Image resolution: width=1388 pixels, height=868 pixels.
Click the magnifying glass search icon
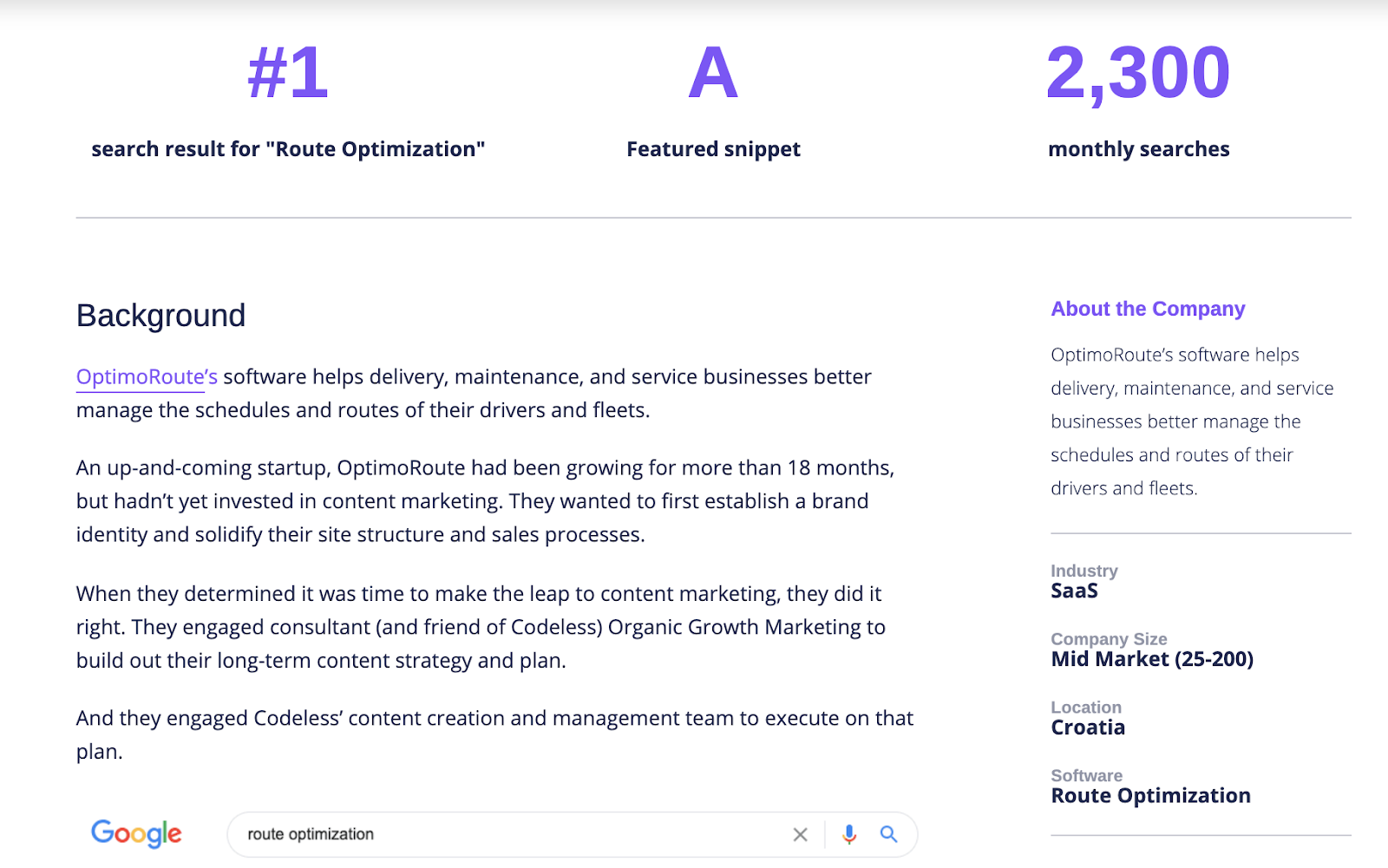pos(888,834)
